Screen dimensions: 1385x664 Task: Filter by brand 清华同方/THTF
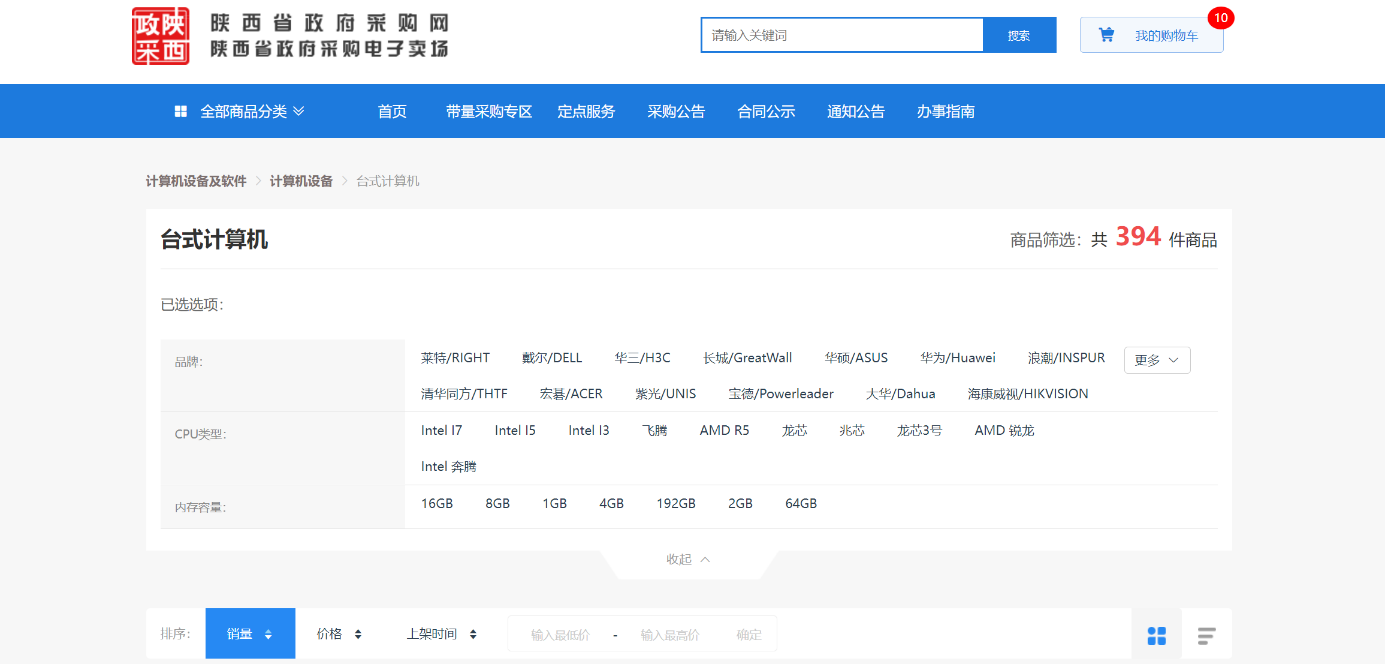click(464, 394)
